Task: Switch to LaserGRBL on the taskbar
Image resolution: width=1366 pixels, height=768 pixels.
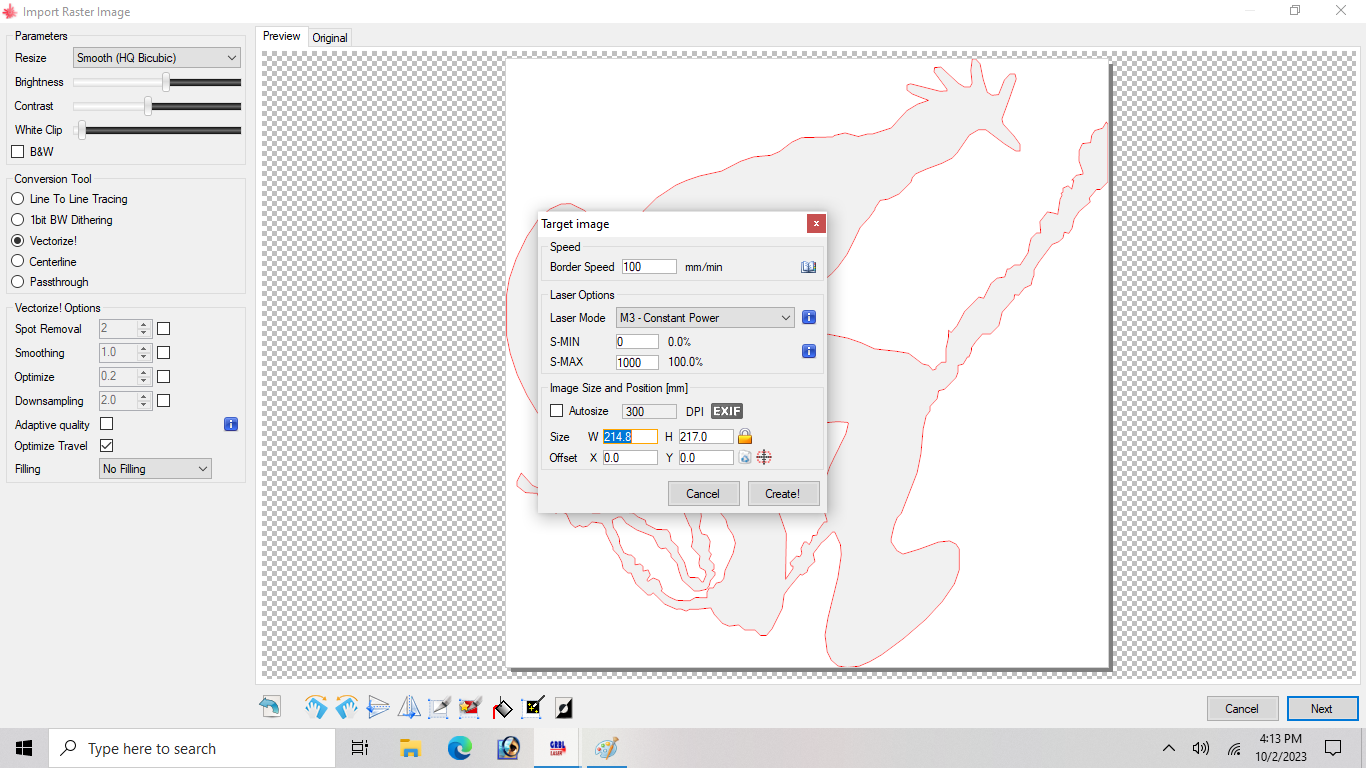Action: click(557, 748)
